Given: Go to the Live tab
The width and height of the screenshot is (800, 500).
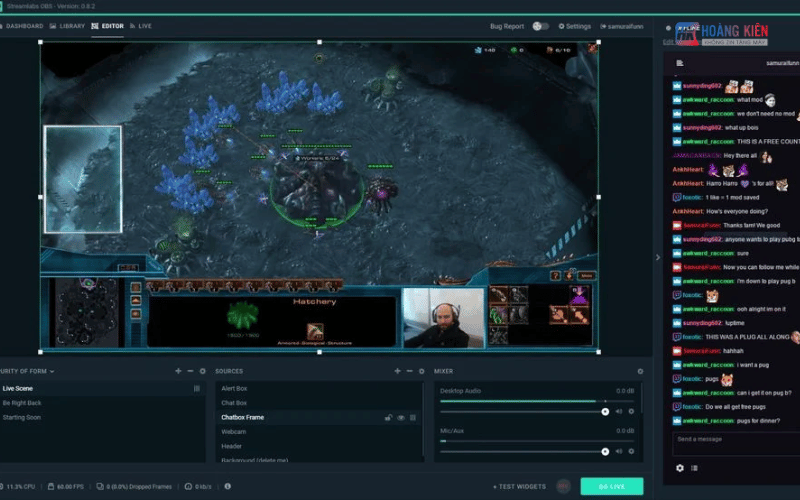Looking at the screenshot, I should pos(141,26).
